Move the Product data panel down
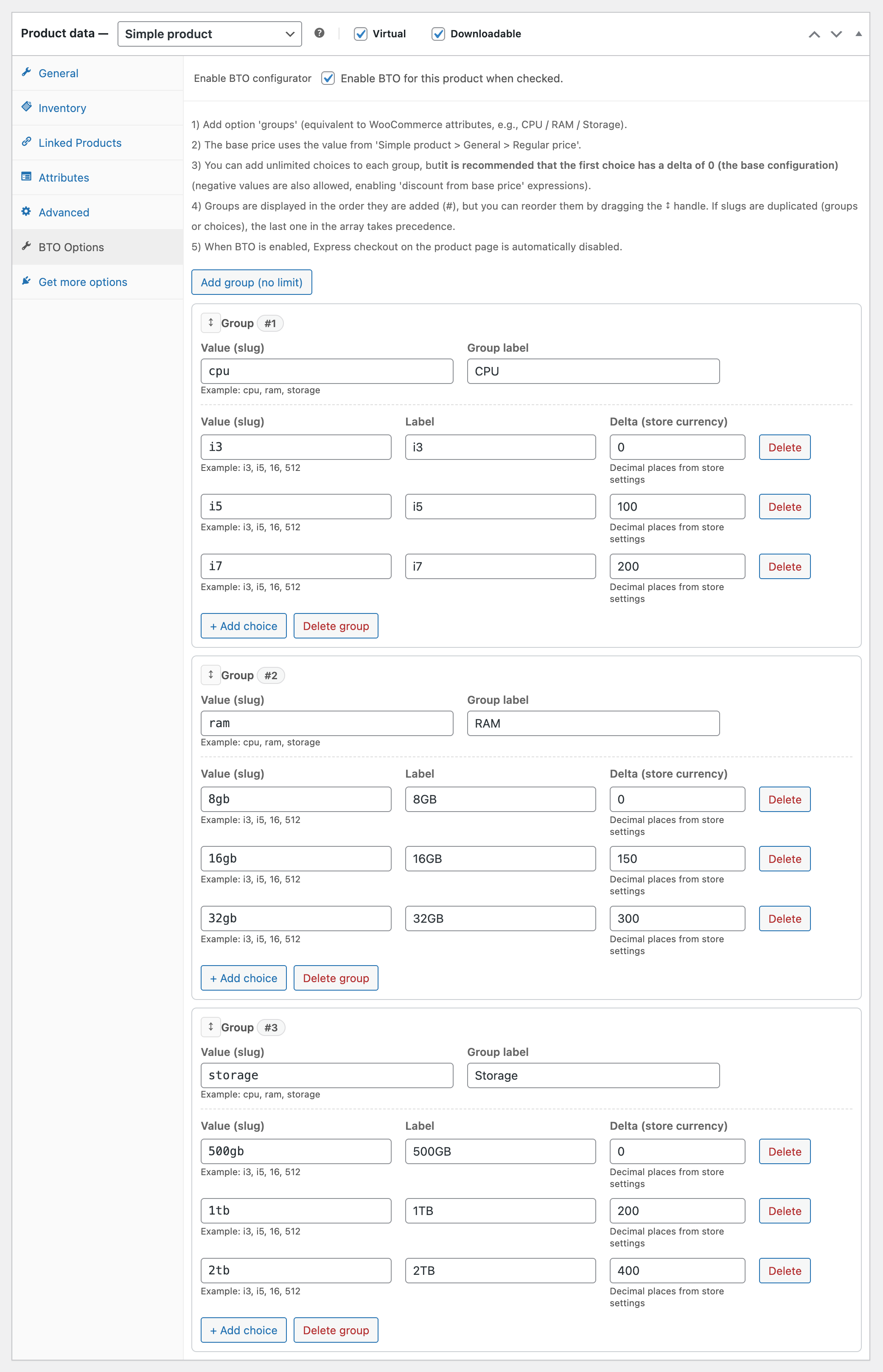Screen dimensions: 883x1372 836,34
